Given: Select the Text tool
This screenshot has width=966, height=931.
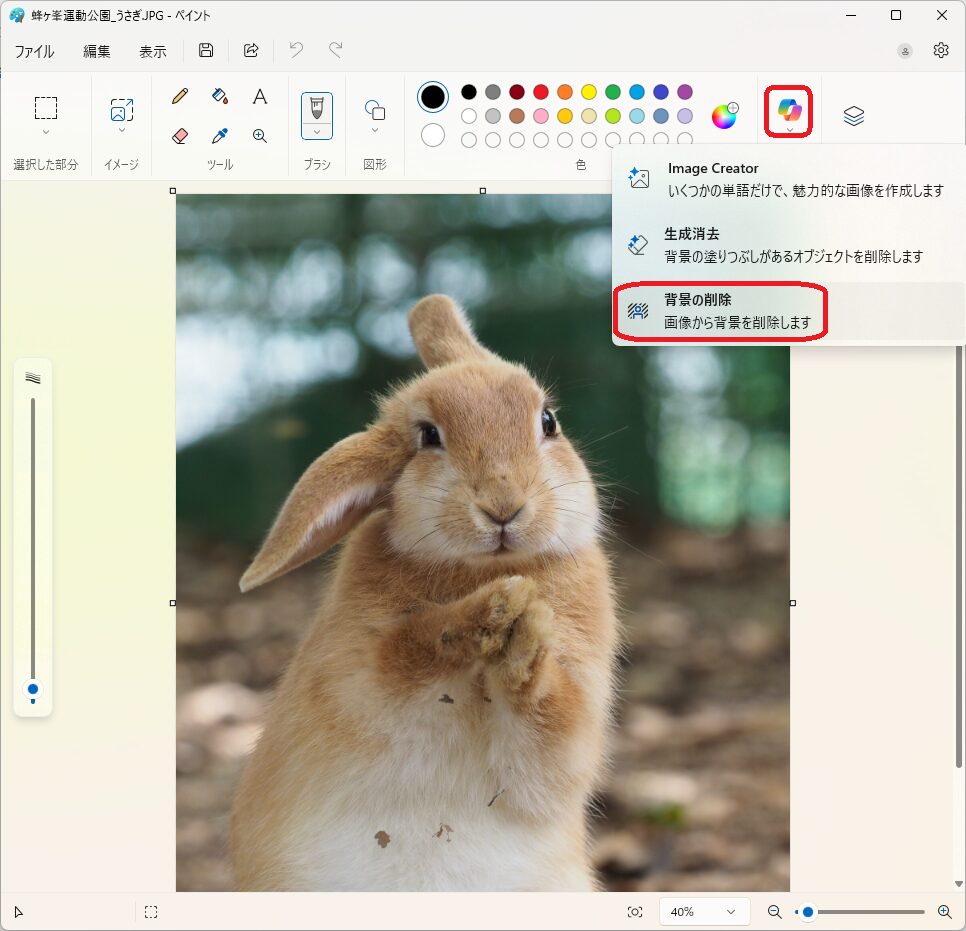Looking at the screenshot, I should point(260,96).
